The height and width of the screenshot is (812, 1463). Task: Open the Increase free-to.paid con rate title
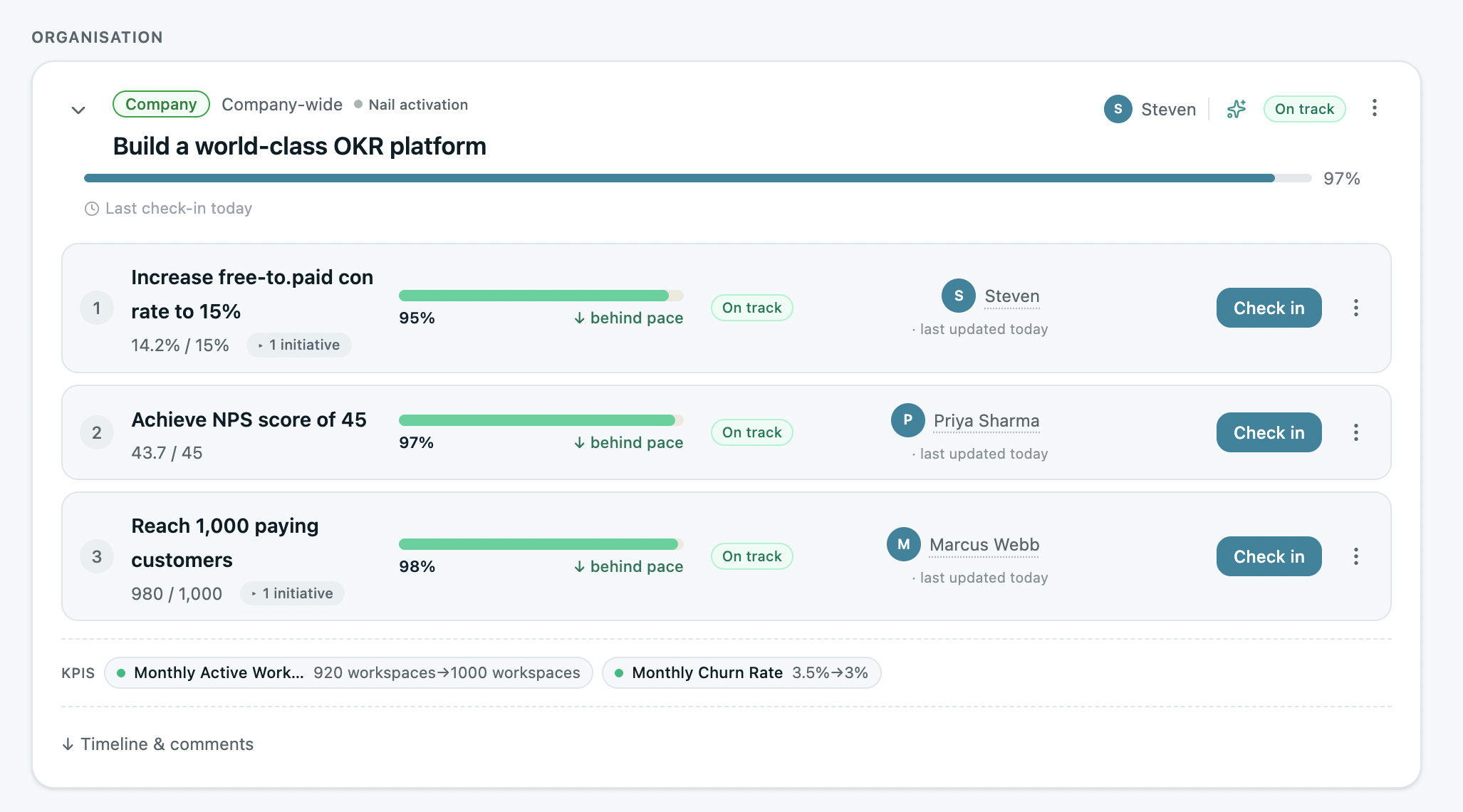click(252, 294)
